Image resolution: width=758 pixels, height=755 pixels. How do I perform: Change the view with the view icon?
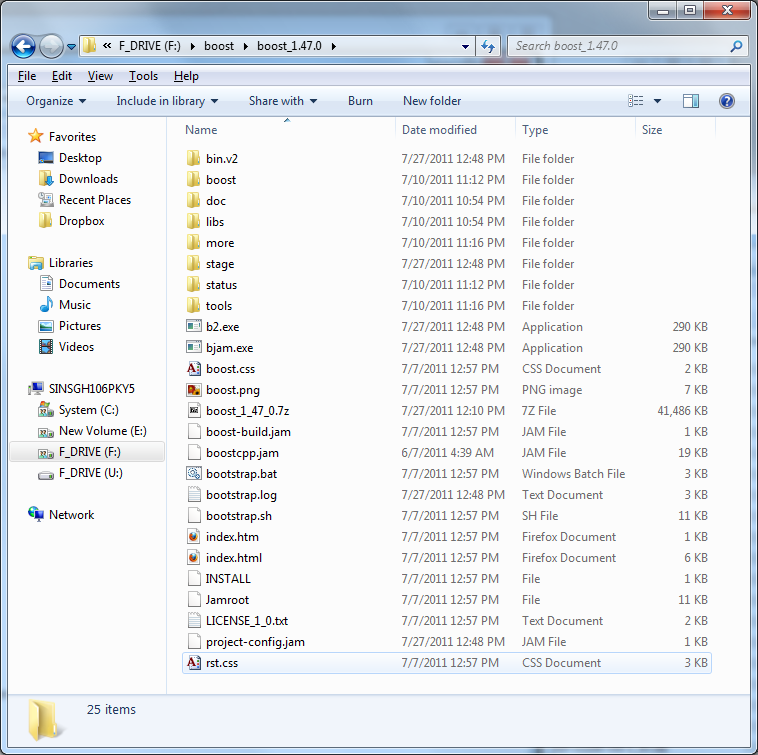click(x=635, y=101)
